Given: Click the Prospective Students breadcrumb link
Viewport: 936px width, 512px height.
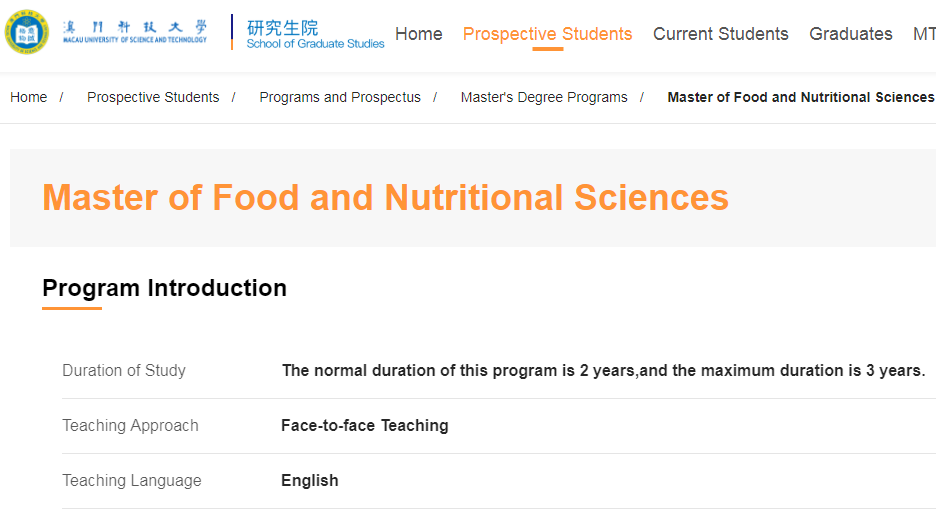Looking at the screenshot, I should 153,97.
